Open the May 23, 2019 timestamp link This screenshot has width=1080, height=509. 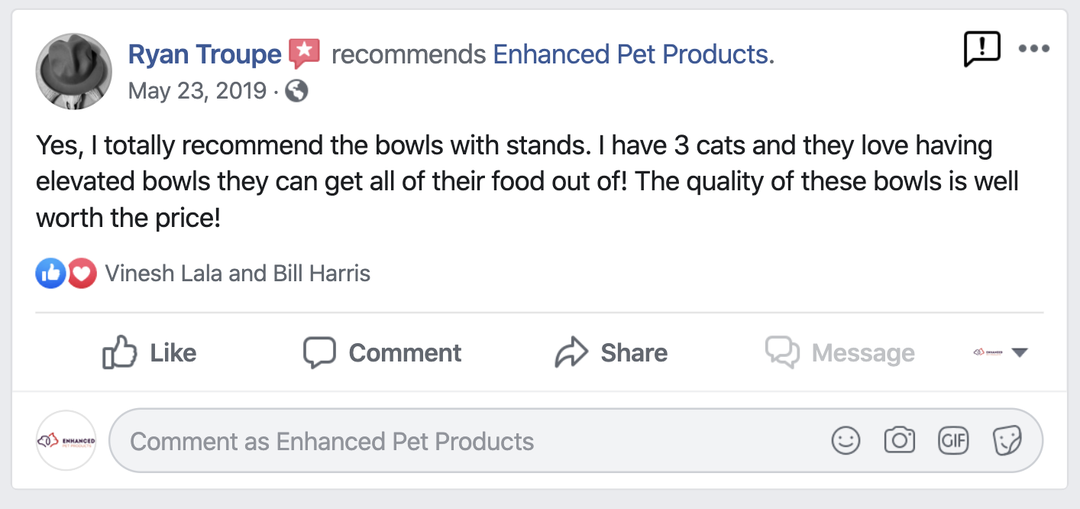coord(197,91)
